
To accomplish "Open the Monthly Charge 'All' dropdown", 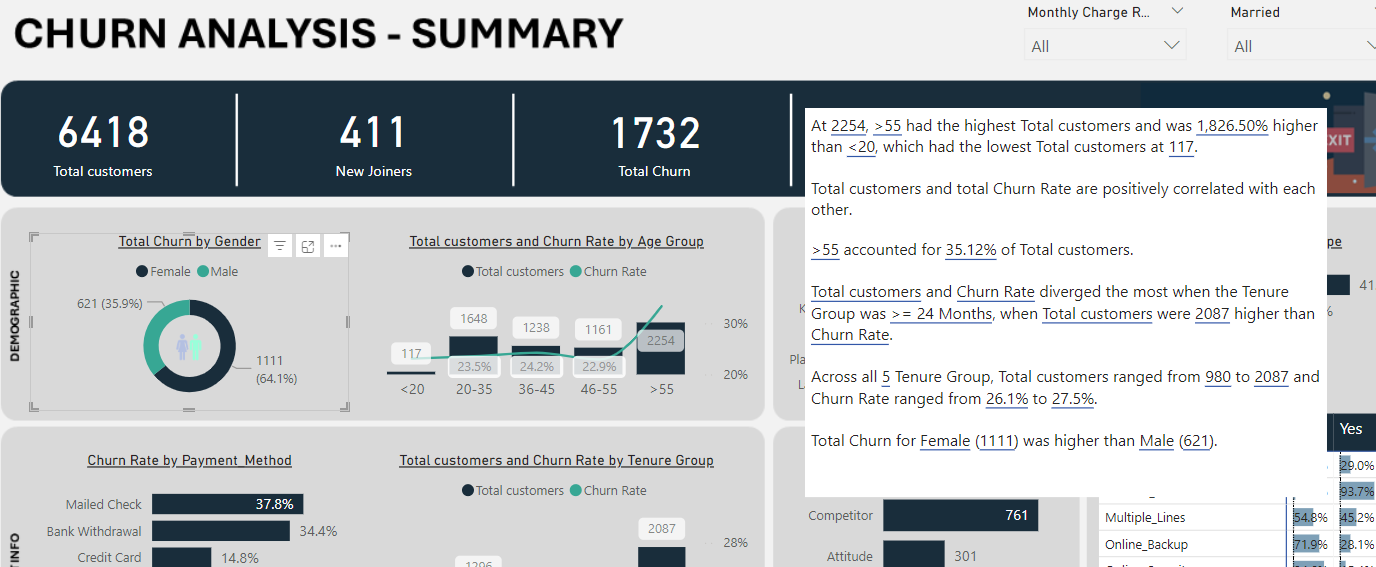I will 1105,46.
